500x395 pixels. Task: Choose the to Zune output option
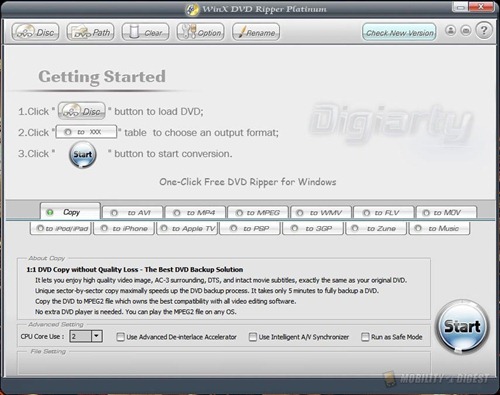[x=376, y=229]
